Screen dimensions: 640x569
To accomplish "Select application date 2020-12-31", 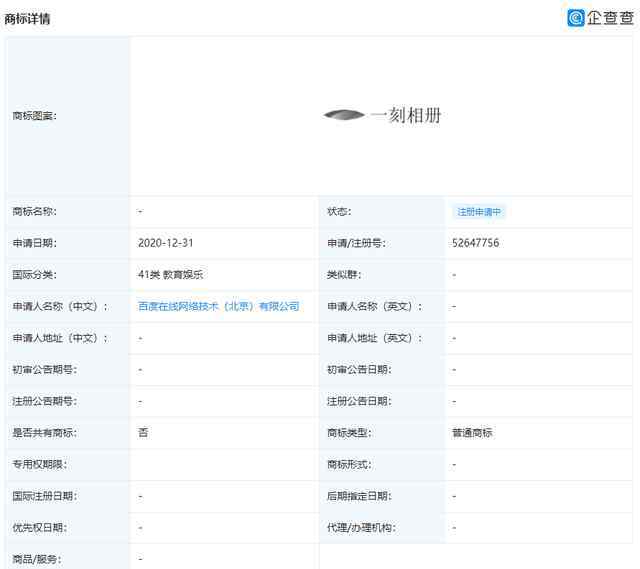I will click(x=165, y=243).
